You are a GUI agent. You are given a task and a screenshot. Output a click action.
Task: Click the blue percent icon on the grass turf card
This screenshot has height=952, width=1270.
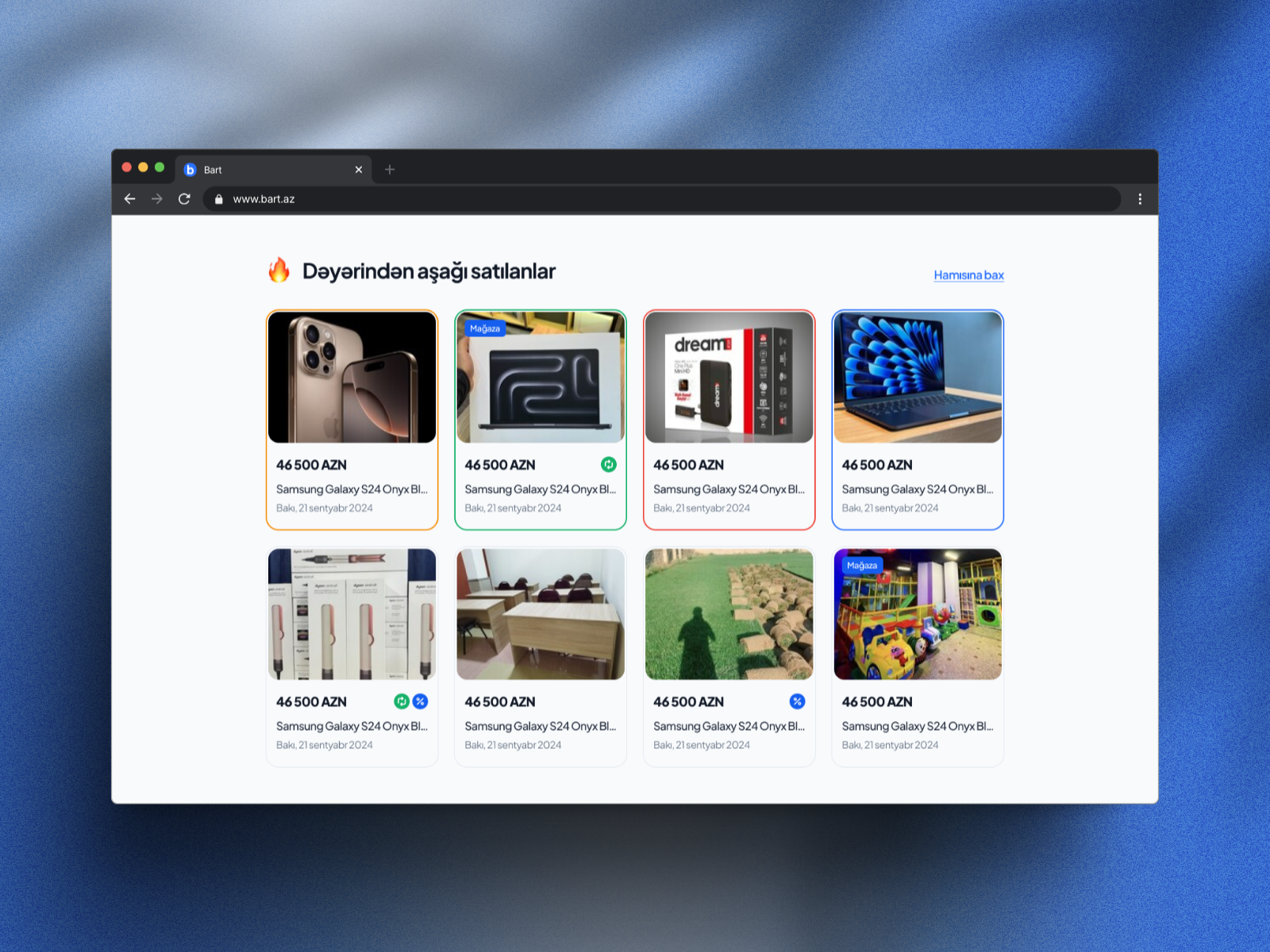798,701
